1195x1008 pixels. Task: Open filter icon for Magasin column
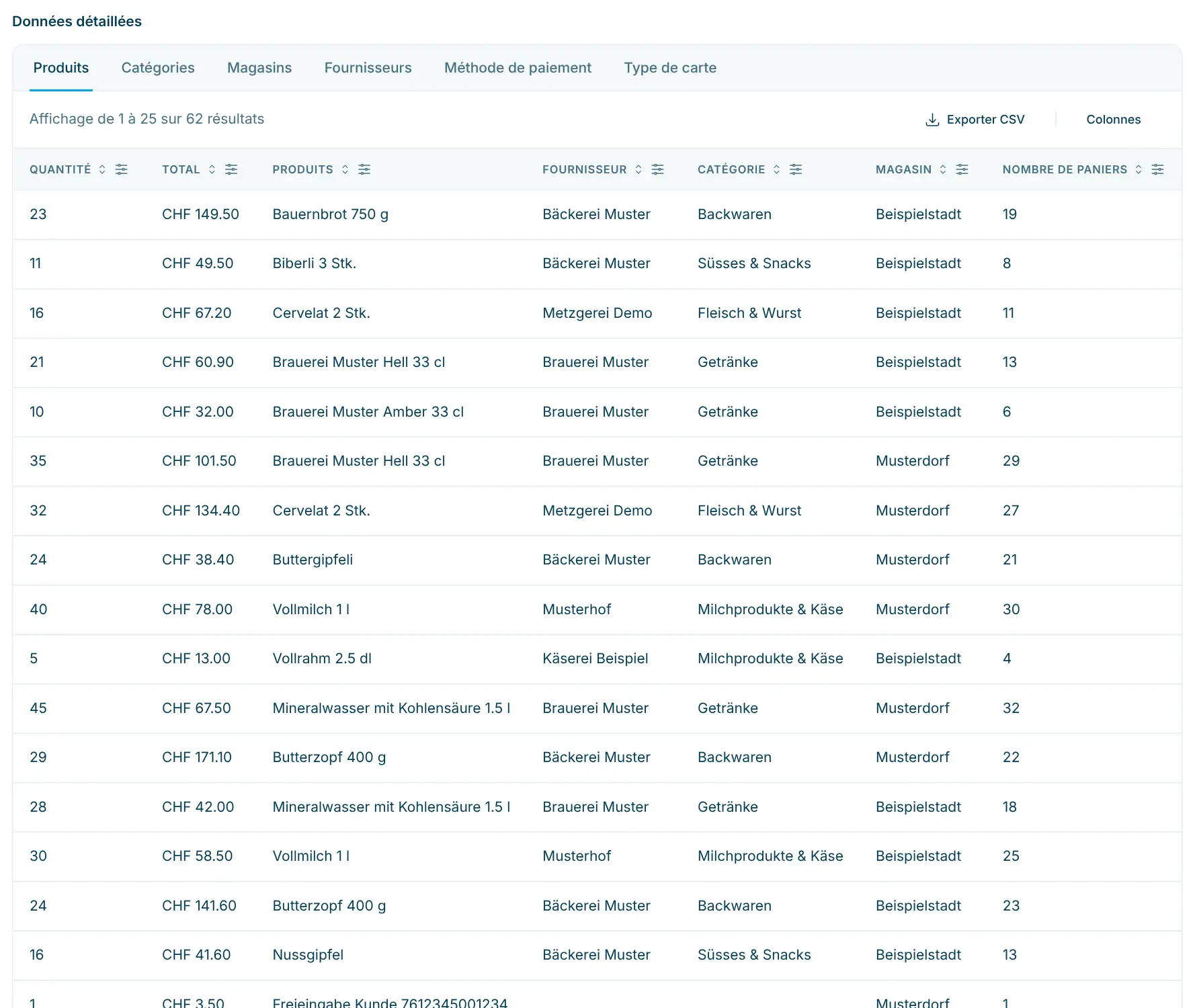click(962, 169)
